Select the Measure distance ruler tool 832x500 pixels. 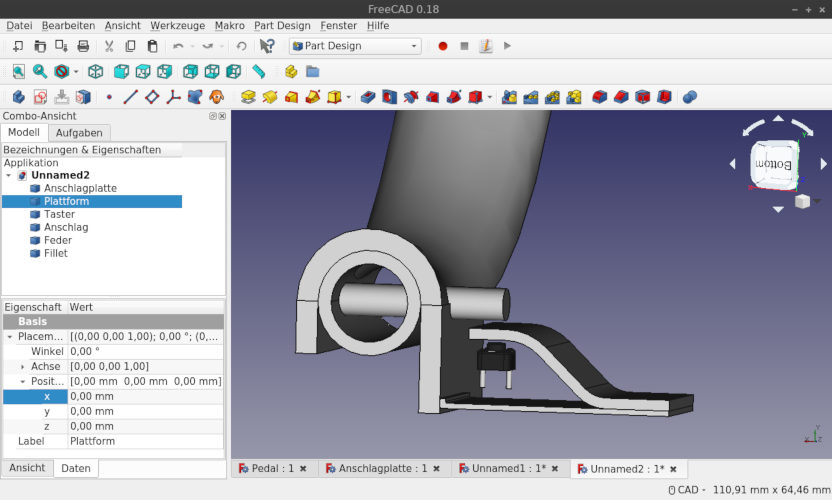point(259,72)
